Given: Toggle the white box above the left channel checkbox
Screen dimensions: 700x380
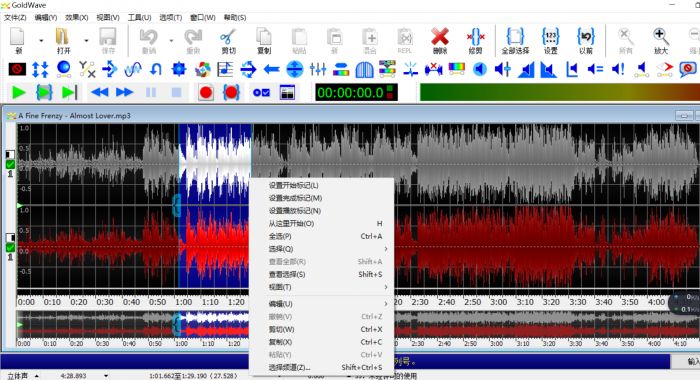Looking at the screenshot, I should point(10,155).
